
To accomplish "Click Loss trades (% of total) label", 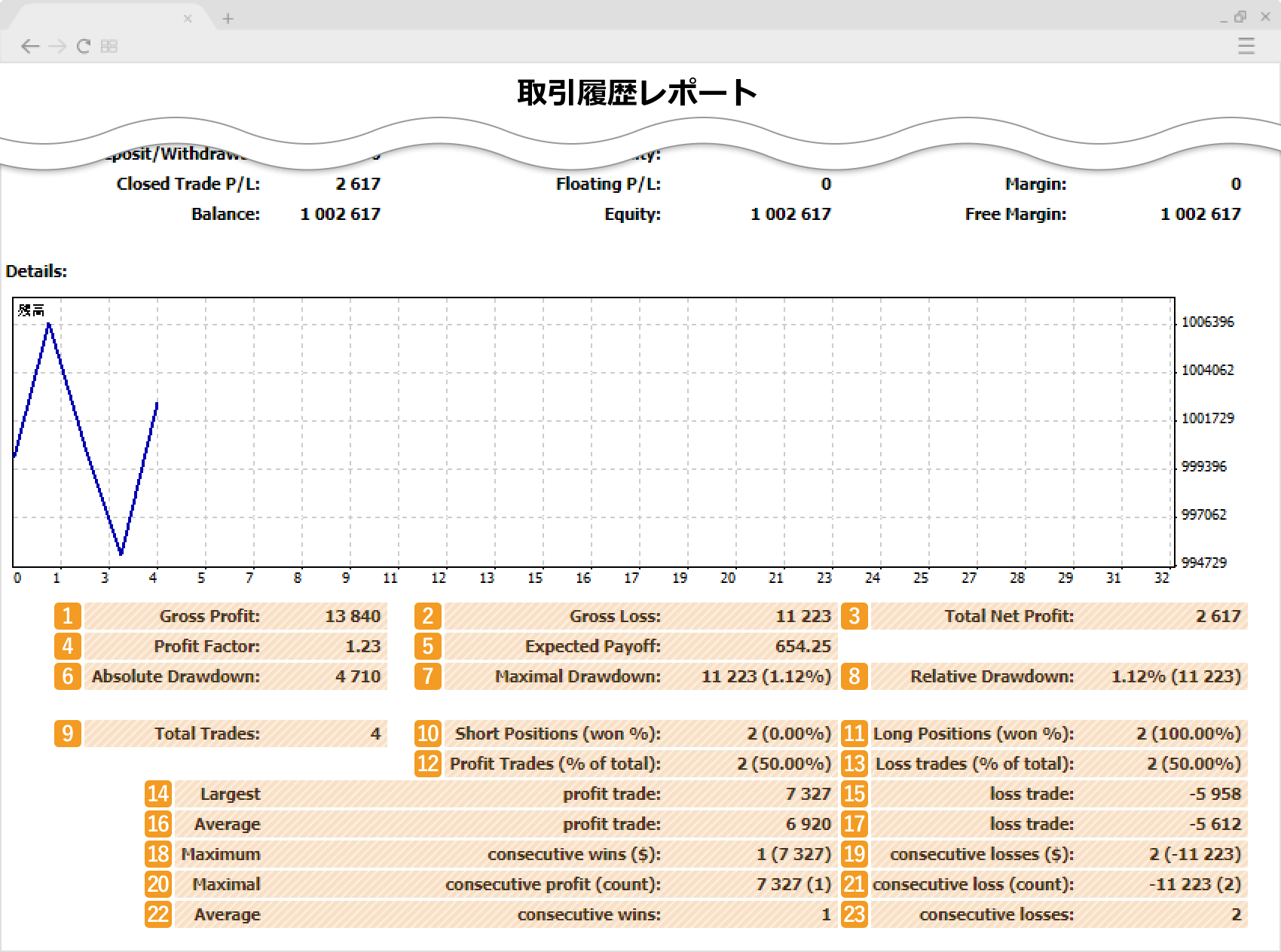I will (x=975, y=764).
